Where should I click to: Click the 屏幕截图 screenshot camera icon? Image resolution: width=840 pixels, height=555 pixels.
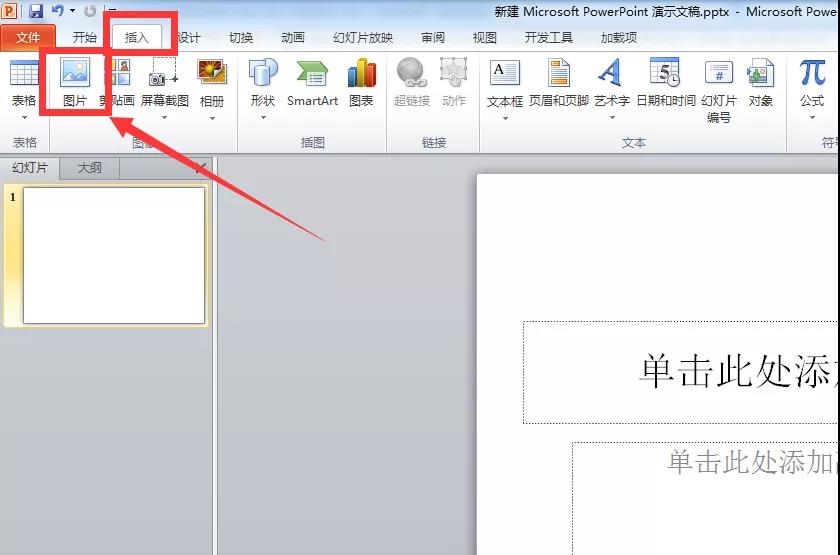(x=163, y=73)
